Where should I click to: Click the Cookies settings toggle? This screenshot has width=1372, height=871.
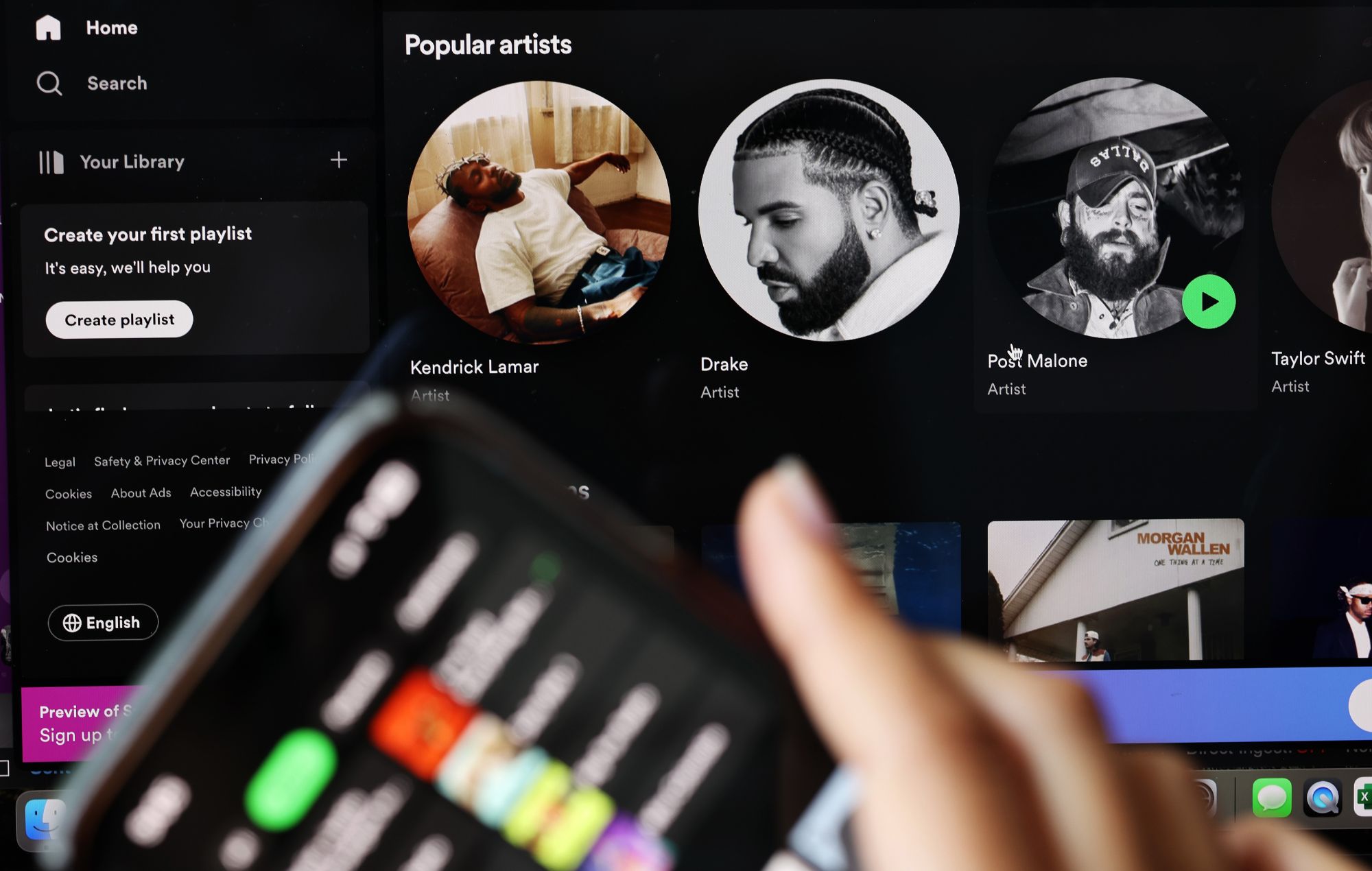pyautogui.click(x=71, y=556)
